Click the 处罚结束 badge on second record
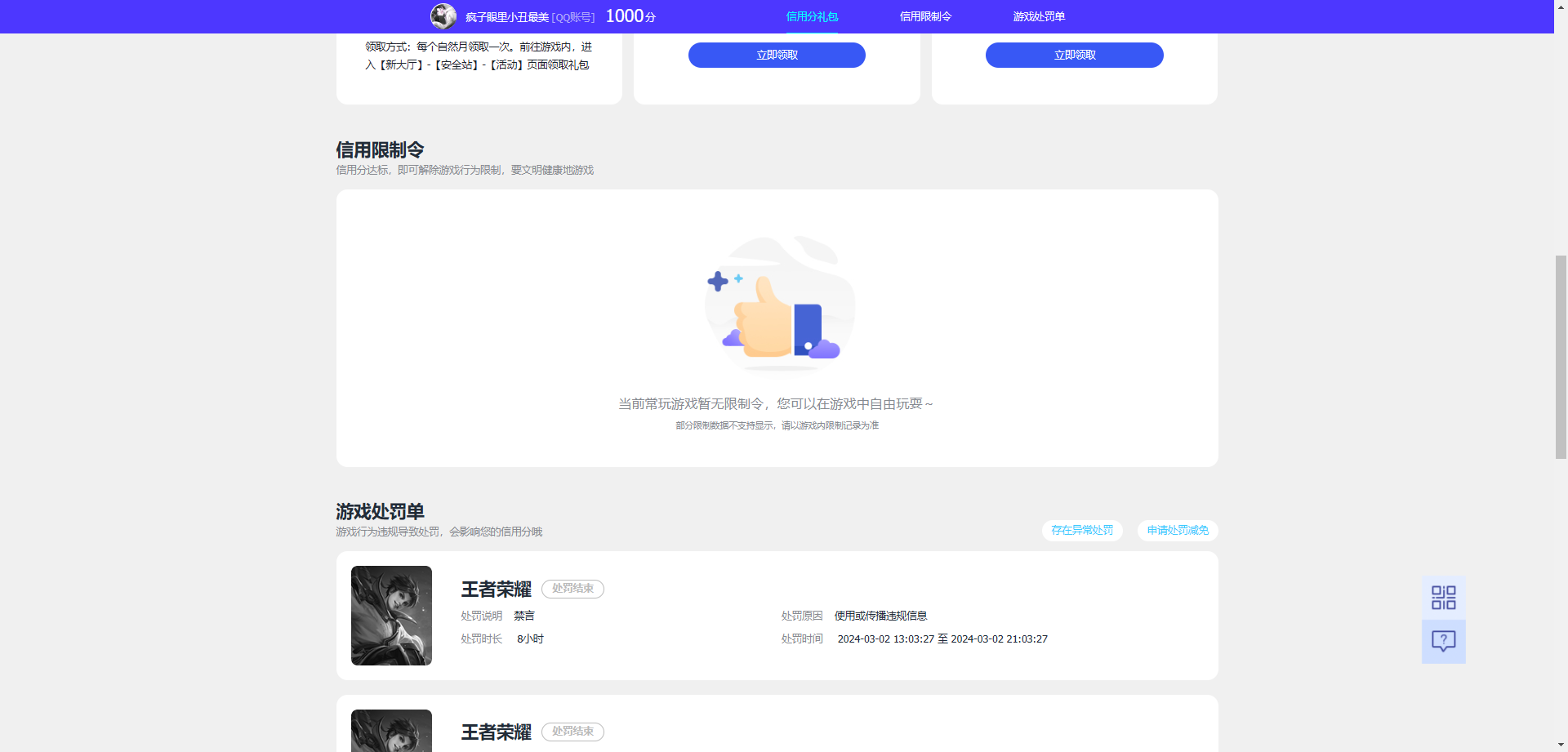The width and height of the screenshot is (1568, 752). click(x=572, y=732)
